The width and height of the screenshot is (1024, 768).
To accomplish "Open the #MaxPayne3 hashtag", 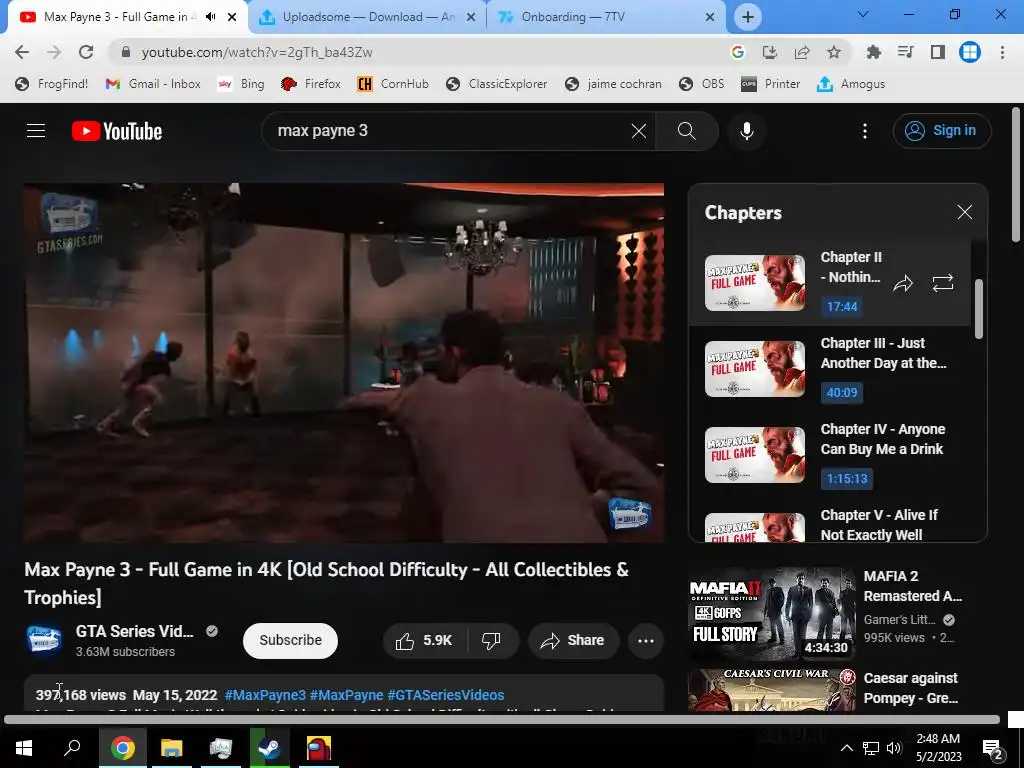I will tap(265, 695).
